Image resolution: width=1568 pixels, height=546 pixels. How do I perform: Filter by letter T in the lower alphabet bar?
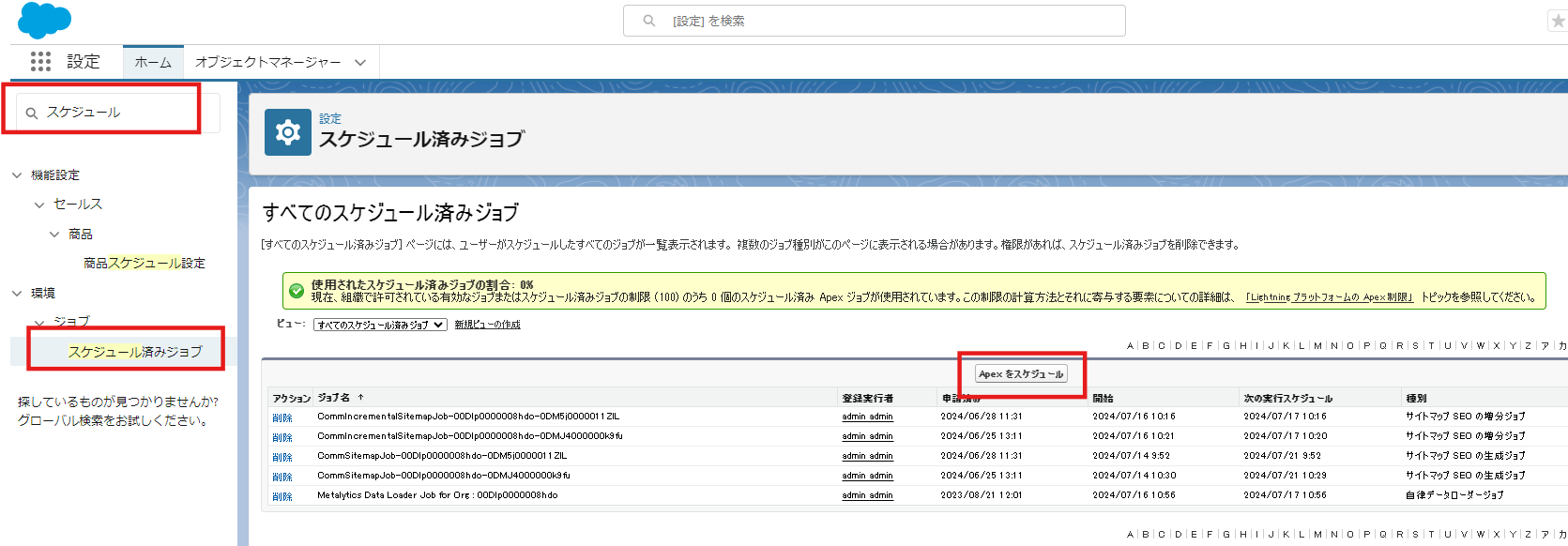[1431, 535]
